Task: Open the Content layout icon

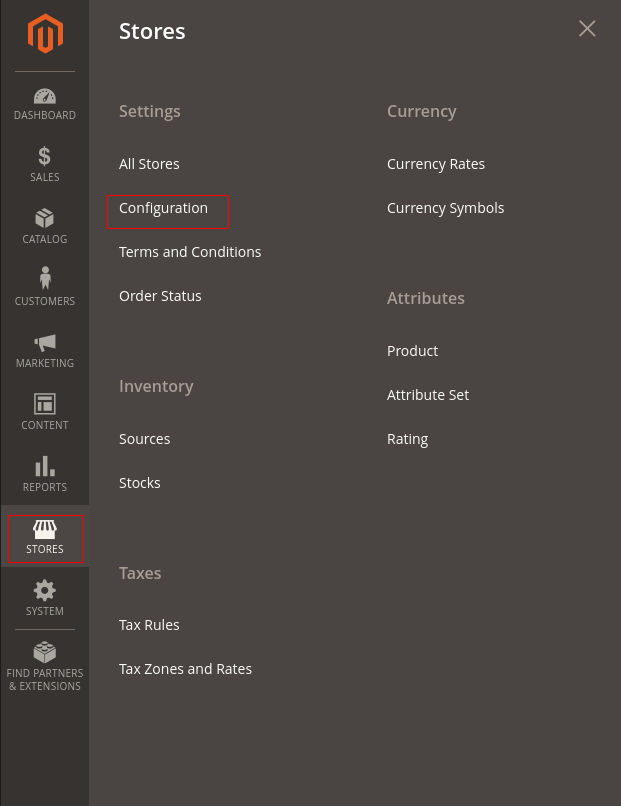Action: pyautogui.click(x=45, y=404)
